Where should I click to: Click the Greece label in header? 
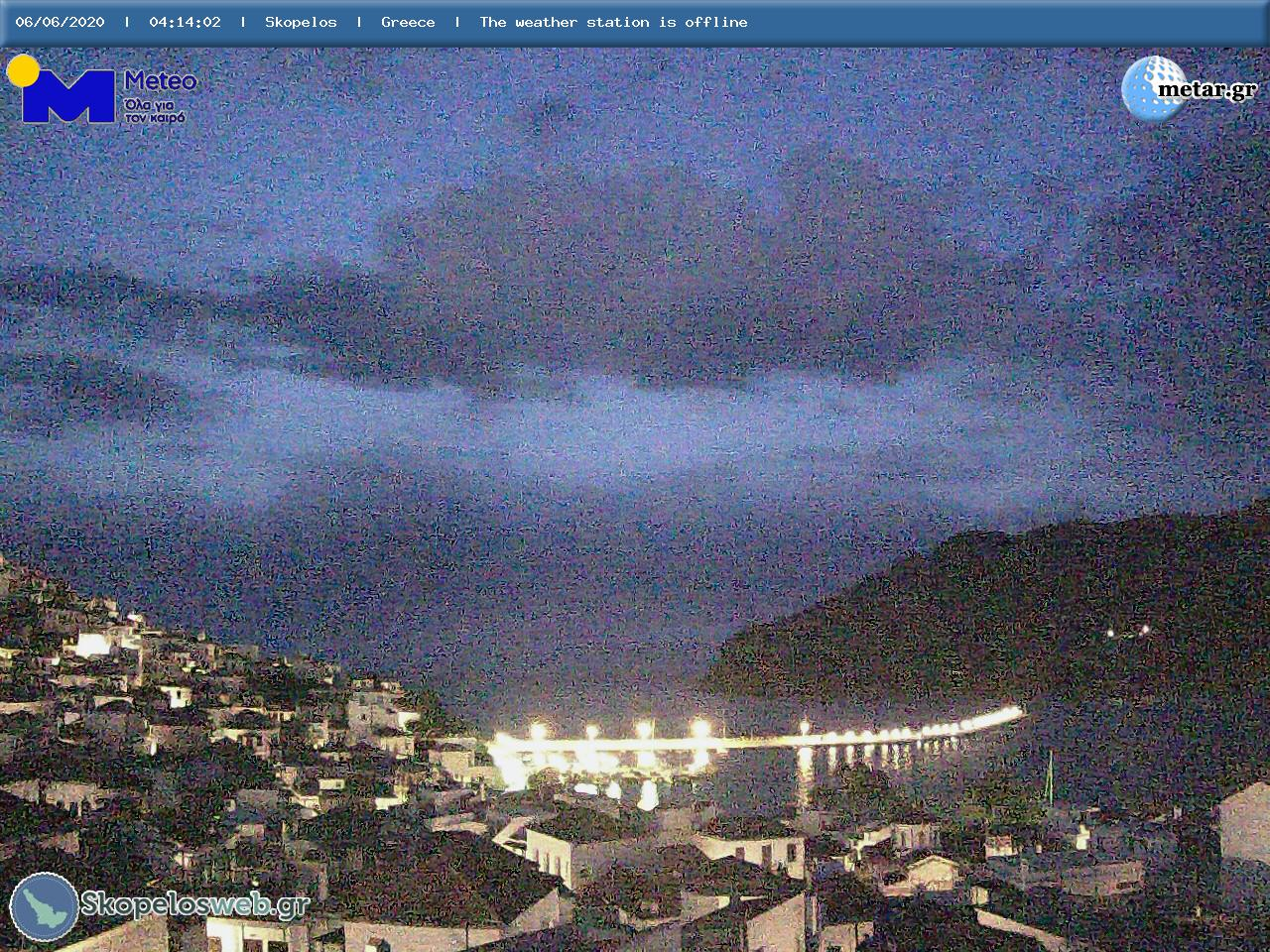point(408,22)
